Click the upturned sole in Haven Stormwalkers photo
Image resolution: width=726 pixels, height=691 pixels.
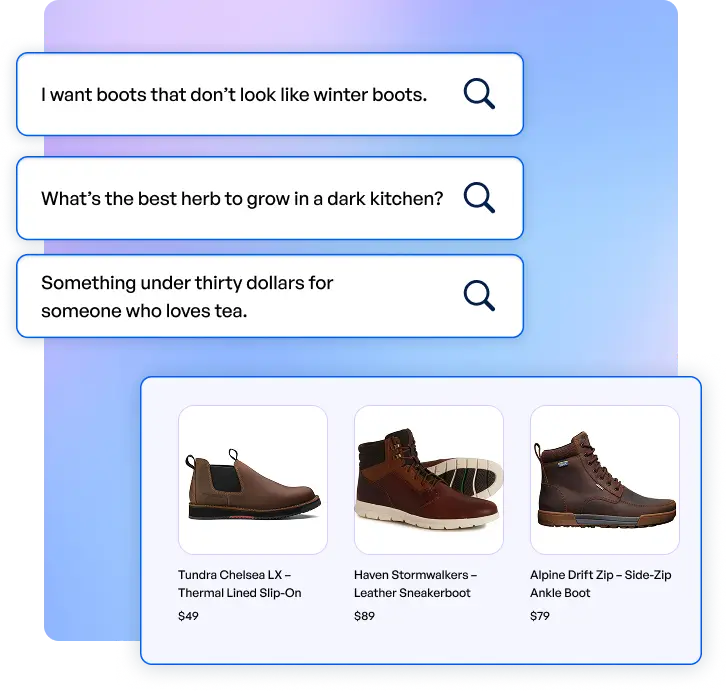(465, 477)
